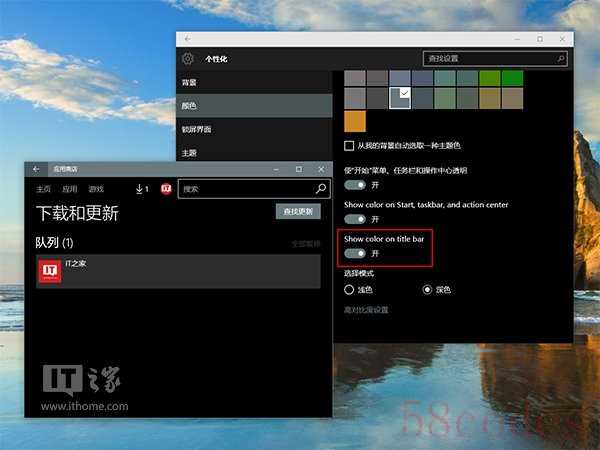Image resolution: width=600 pixels, height=450 pixels.
Task: Select the 浅色 light mode radio button
Action: pyautogui.click(x=349, y=290)
